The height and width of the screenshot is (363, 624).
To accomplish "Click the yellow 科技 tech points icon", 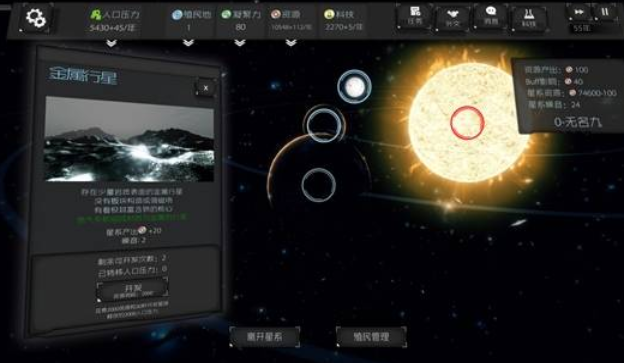I will [x=329, y=15].
